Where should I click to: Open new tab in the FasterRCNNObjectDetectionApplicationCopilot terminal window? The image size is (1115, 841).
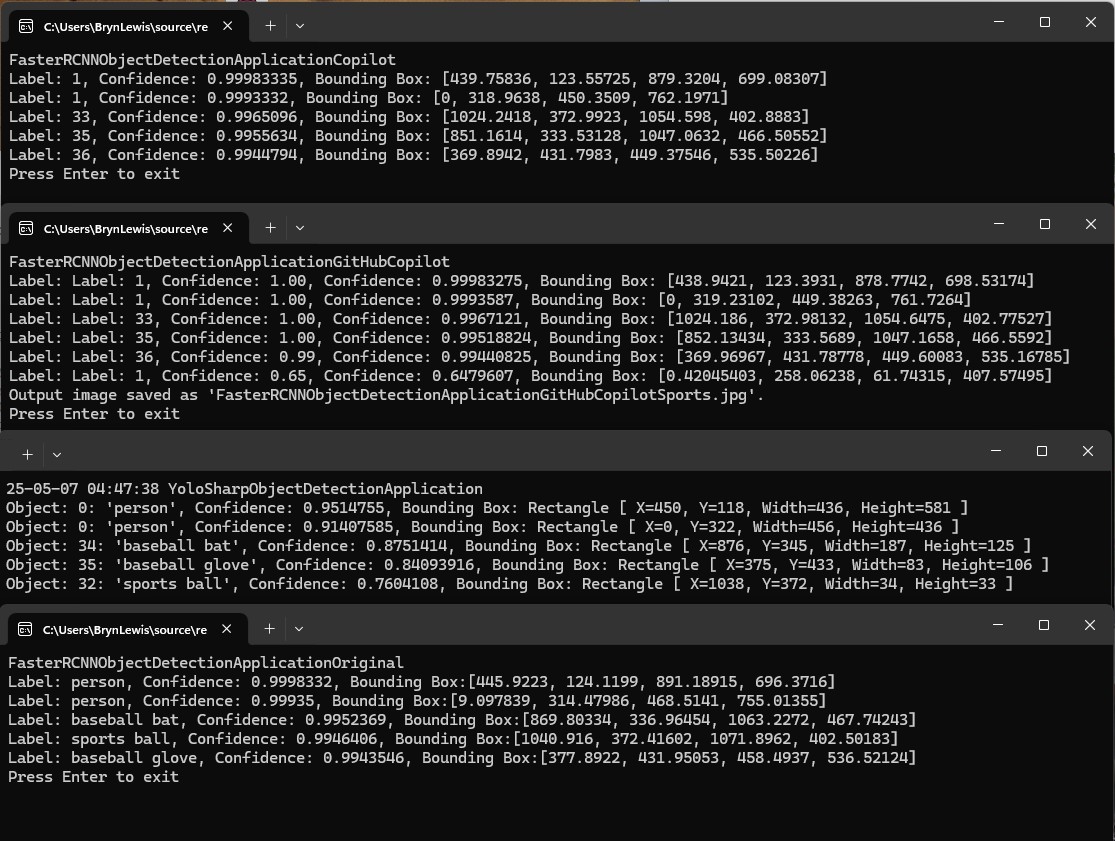point(270,25)
